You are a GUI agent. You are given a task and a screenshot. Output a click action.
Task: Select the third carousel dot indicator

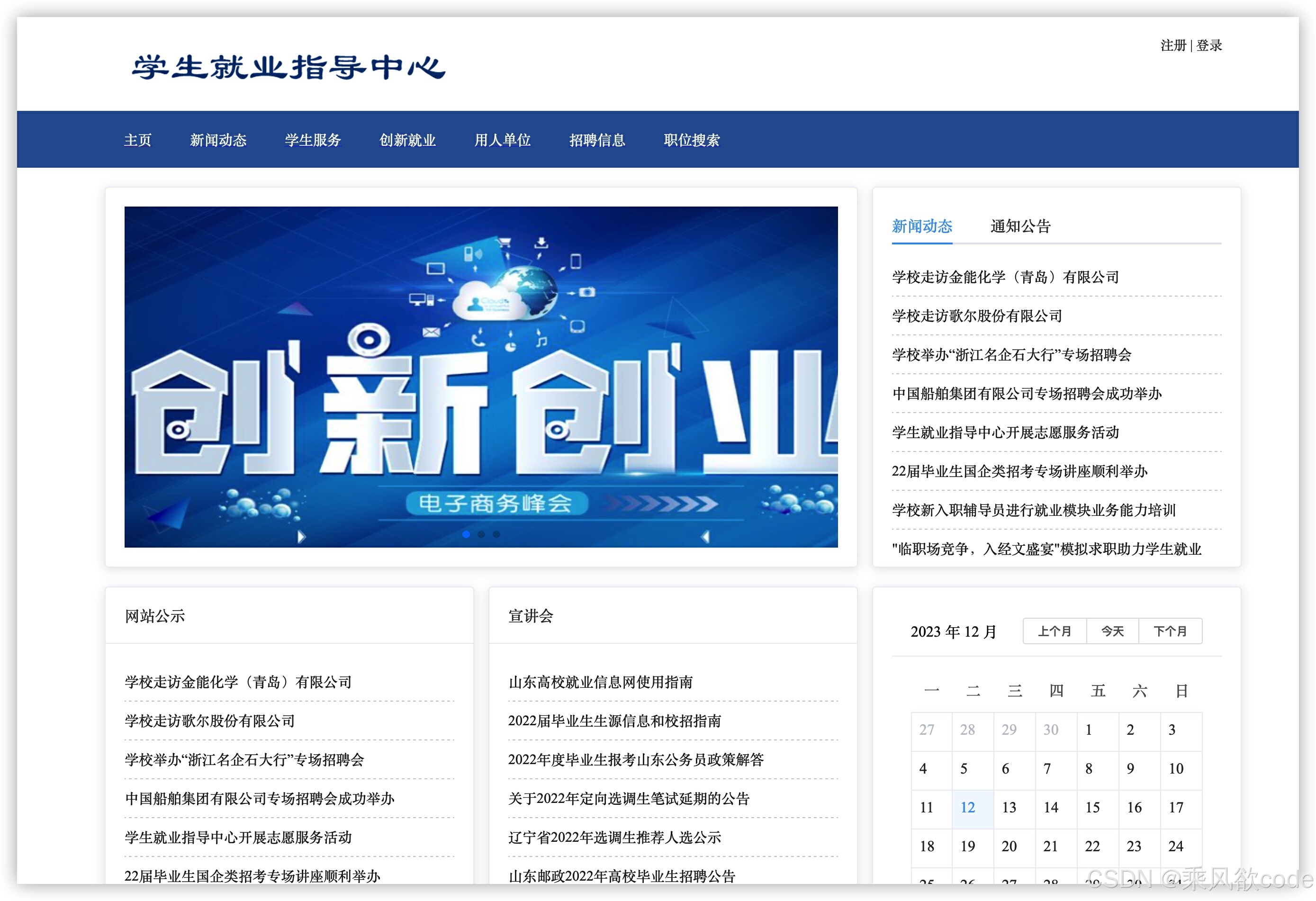[496, 534]
